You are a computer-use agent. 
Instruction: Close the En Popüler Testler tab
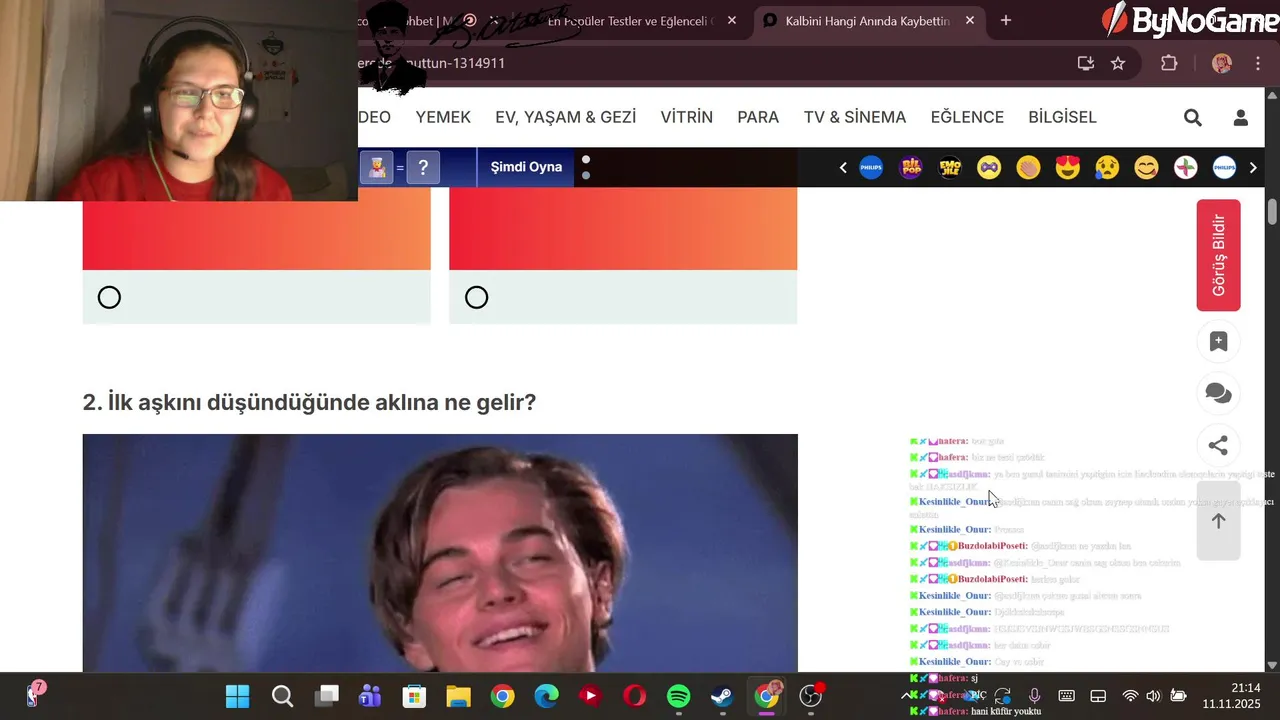(x=732, y=21)
